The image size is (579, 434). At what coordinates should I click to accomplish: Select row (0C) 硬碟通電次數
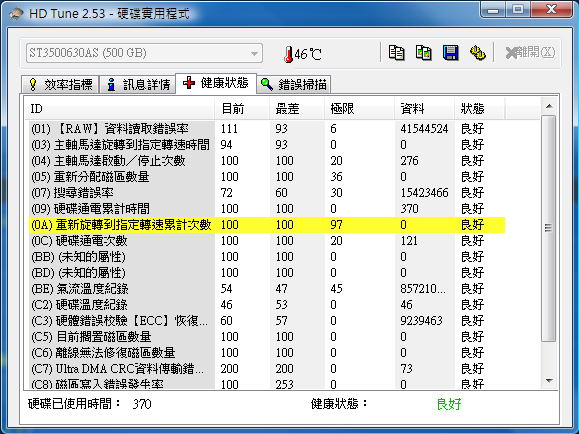[267, 240]
